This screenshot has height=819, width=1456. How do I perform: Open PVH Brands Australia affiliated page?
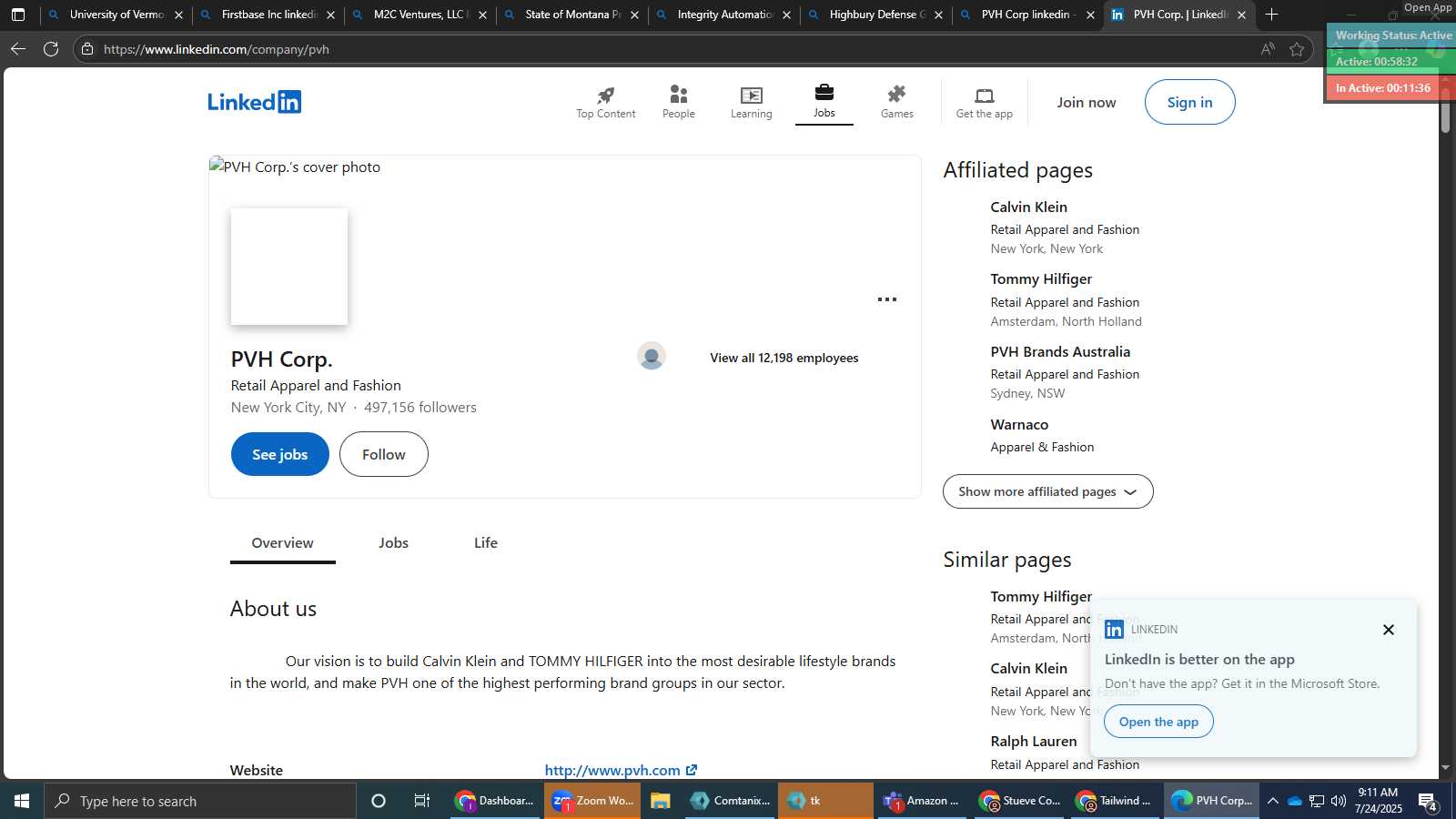[1060, 352]
